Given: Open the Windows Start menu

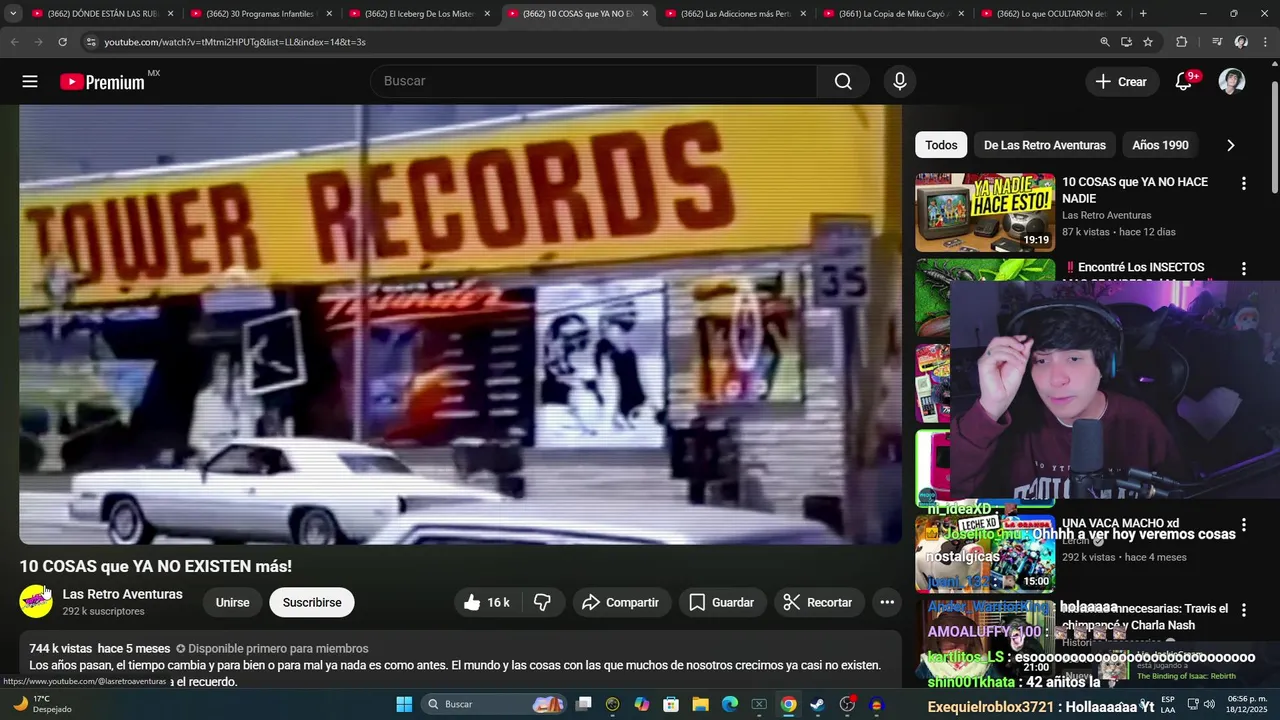Looking at the screenshot, I should 404,704.
